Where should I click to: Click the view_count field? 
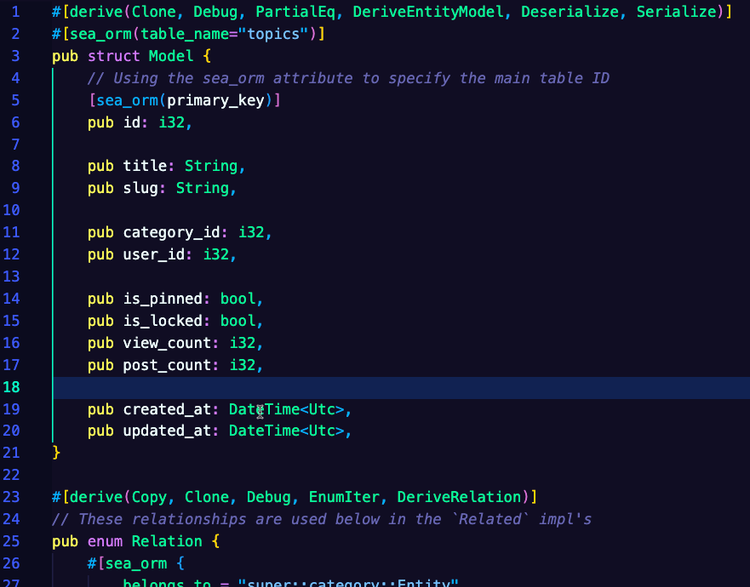point(167,343)
